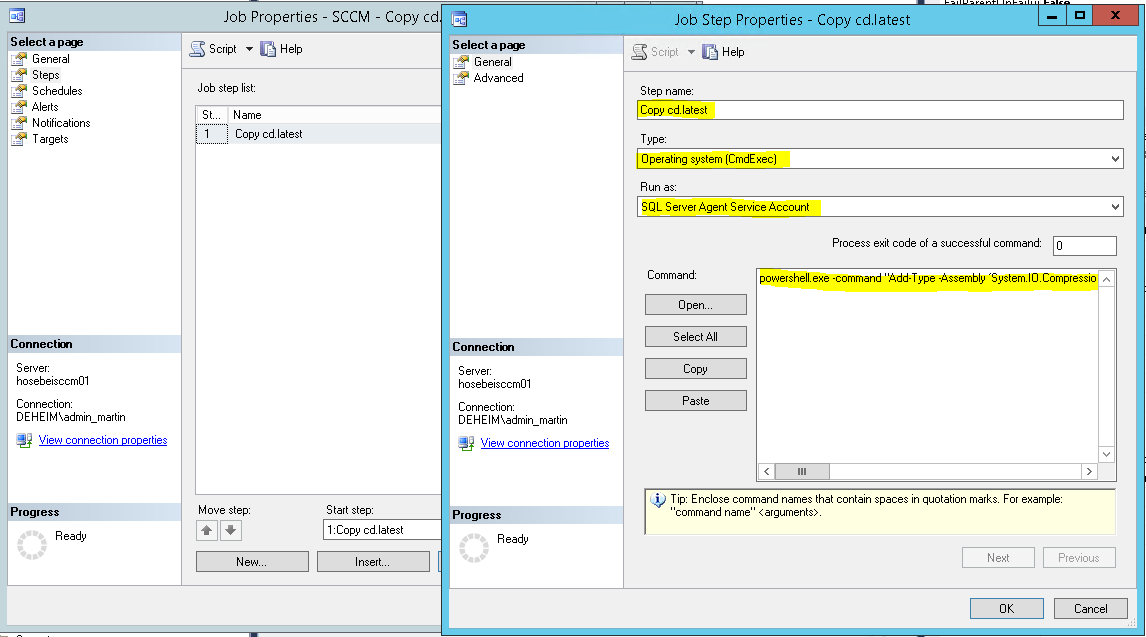The height and width of the screenshot is (637, 1146).
Task: Open General page icon in Job Properties window
Action: pos(19,59)
